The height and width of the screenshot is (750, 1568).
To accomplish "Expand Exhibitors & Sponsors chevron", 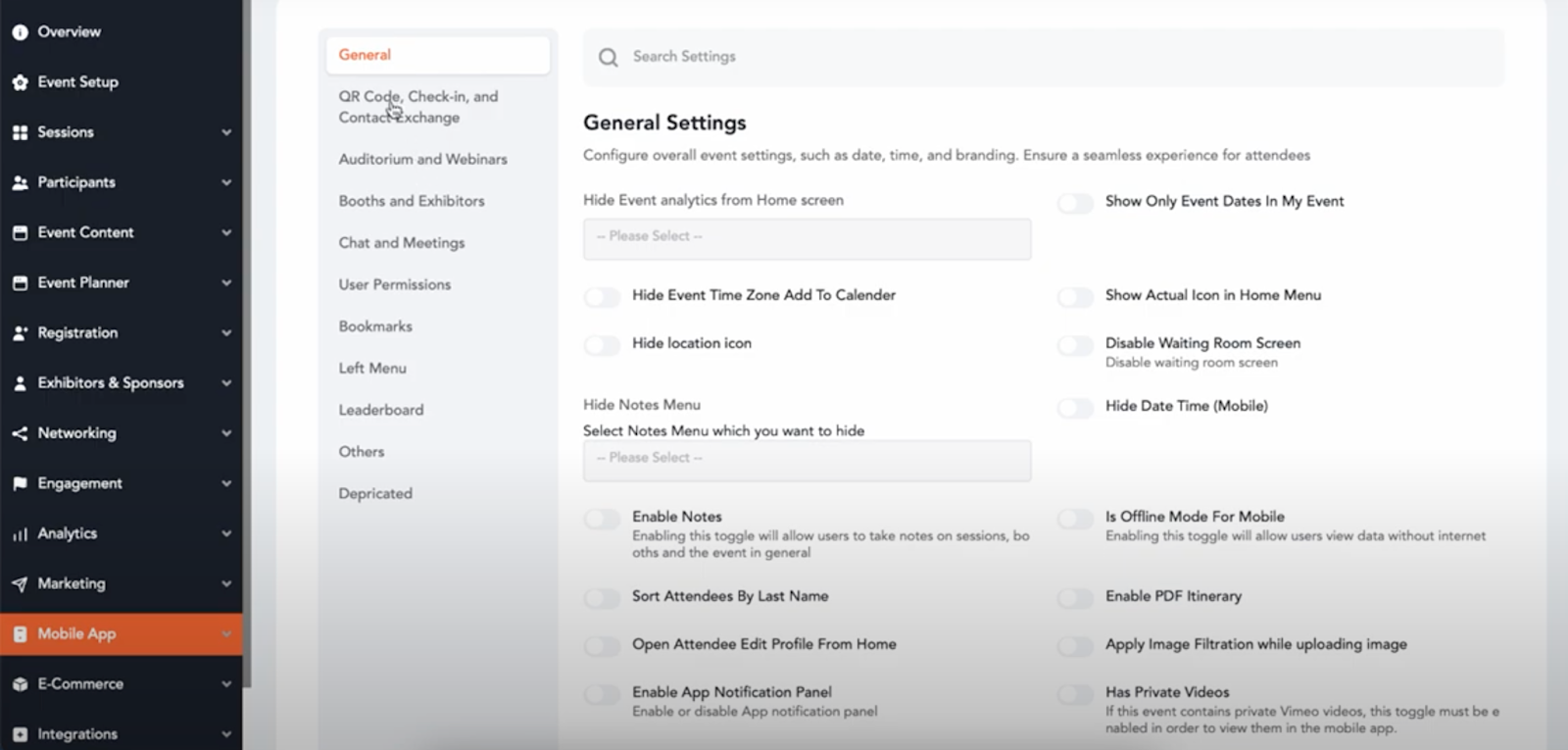I will click(226, 383).
